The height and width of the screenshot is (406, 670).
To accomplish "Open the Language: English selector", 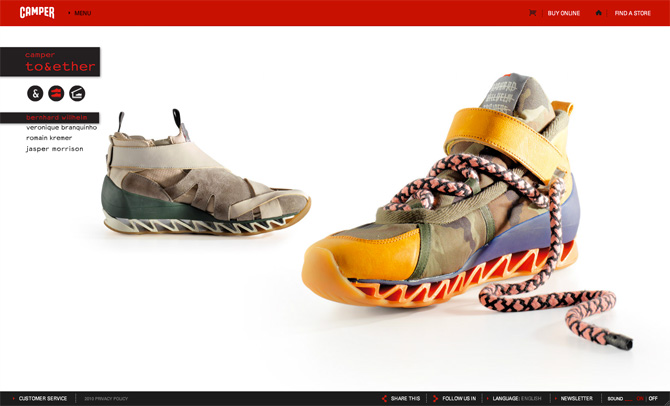I will pos(516,398).
